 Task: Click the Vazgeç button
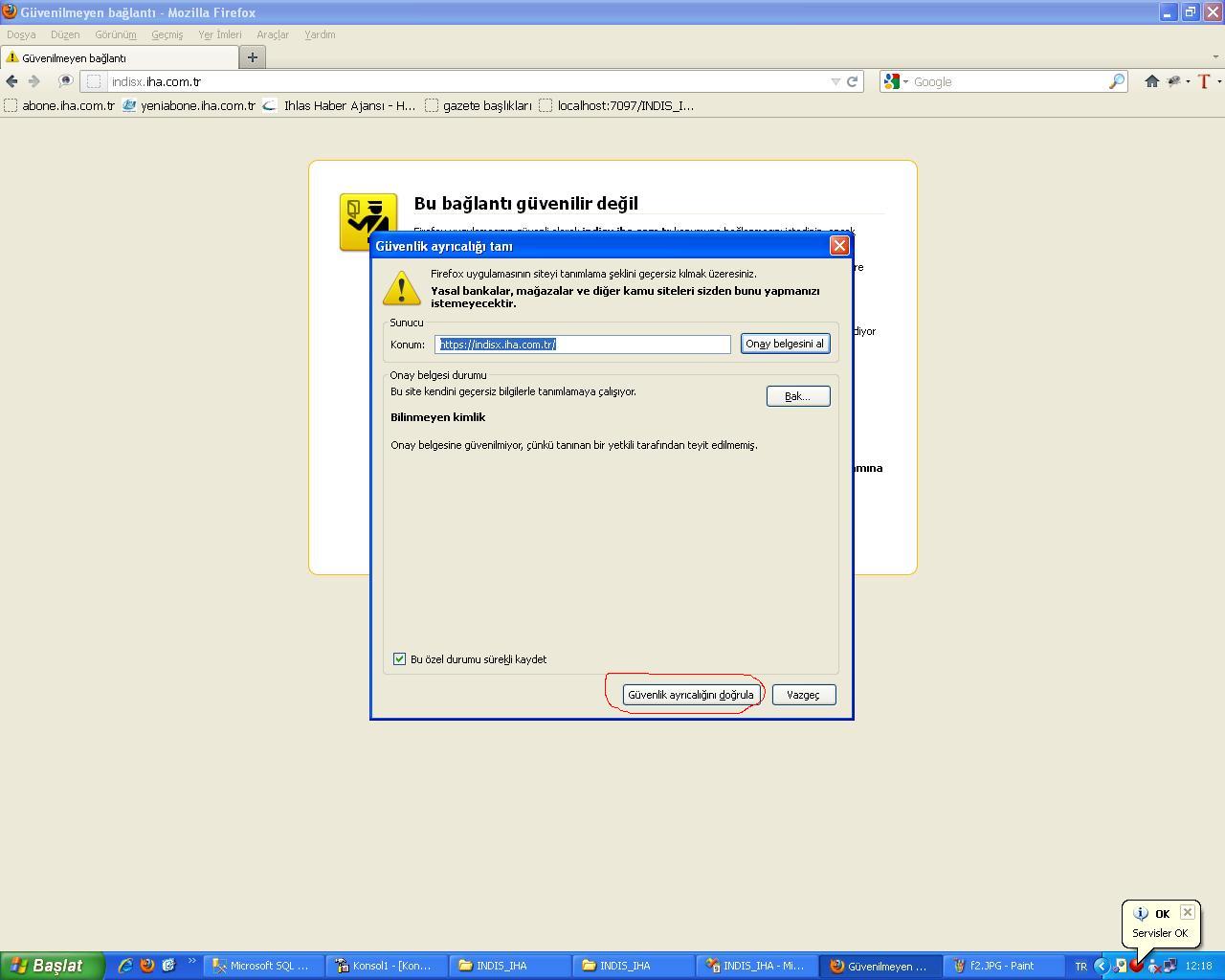click(804, 695)
